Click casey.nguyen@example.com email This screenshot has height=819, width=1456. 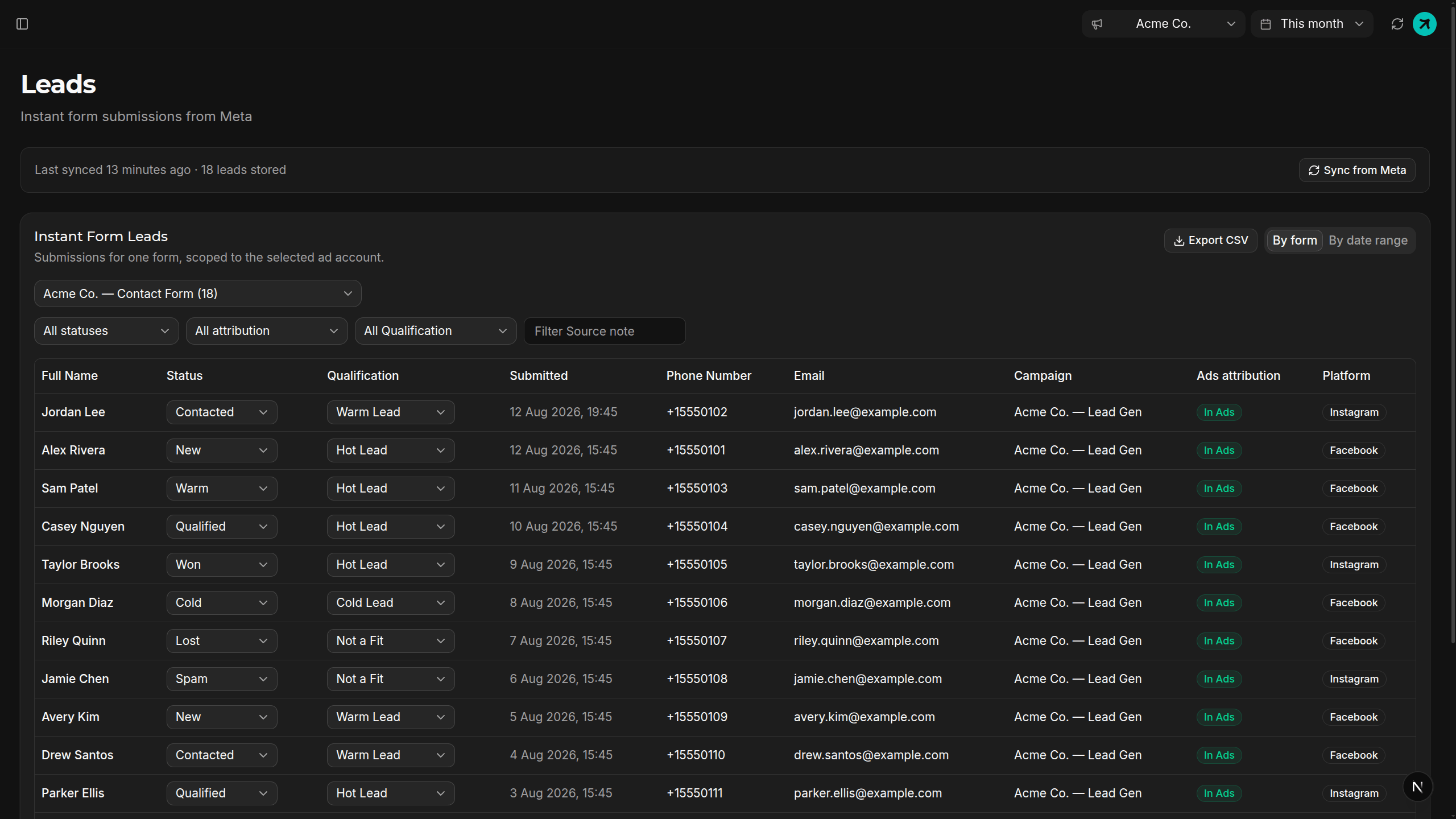point(876,527)
